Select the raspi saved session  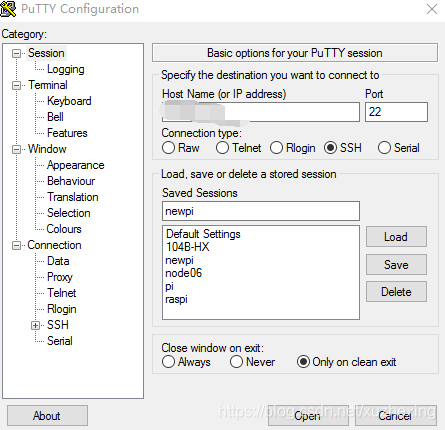point(176,299)
